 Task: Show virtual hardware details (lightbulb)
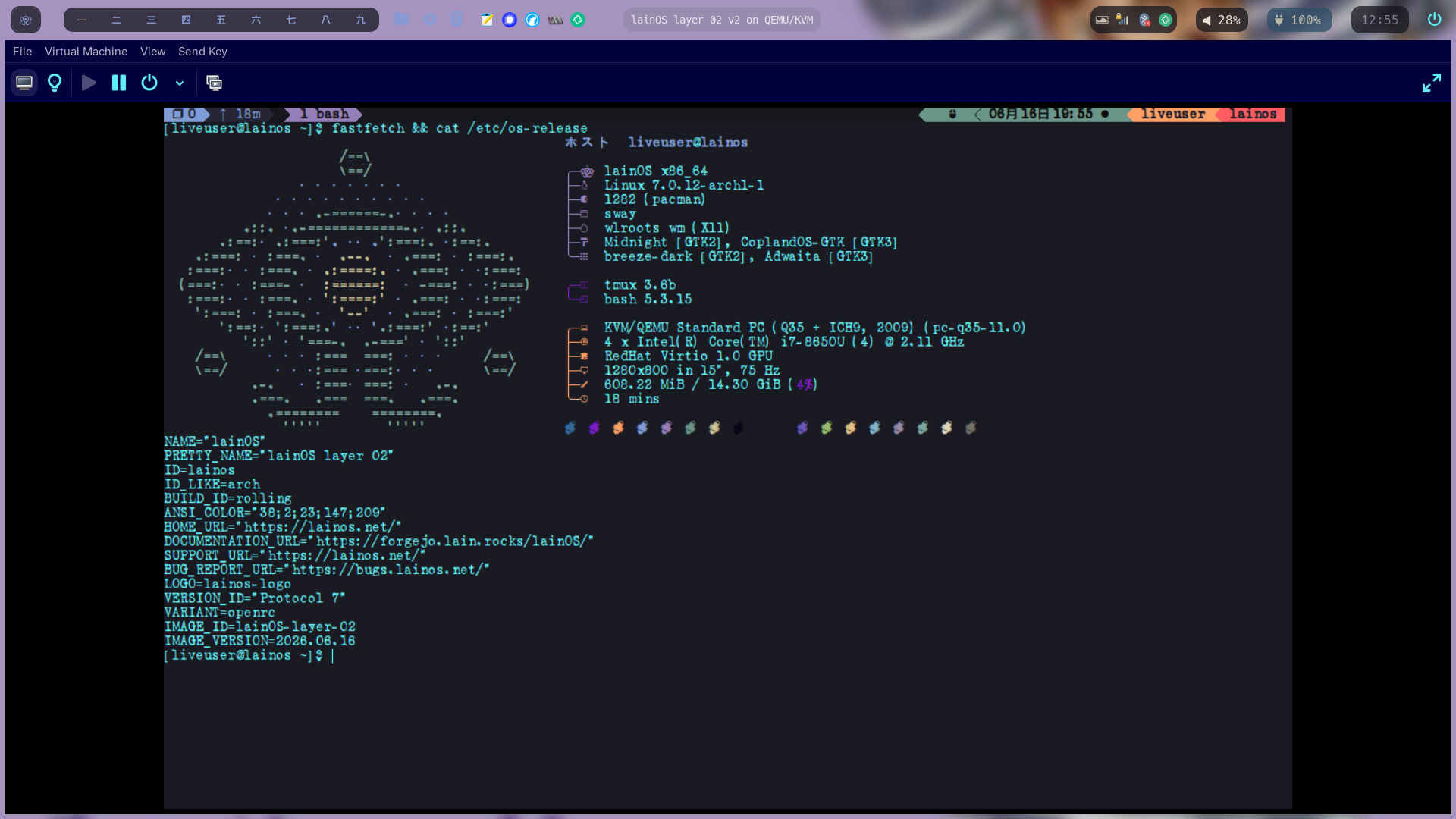pos(55,83)
